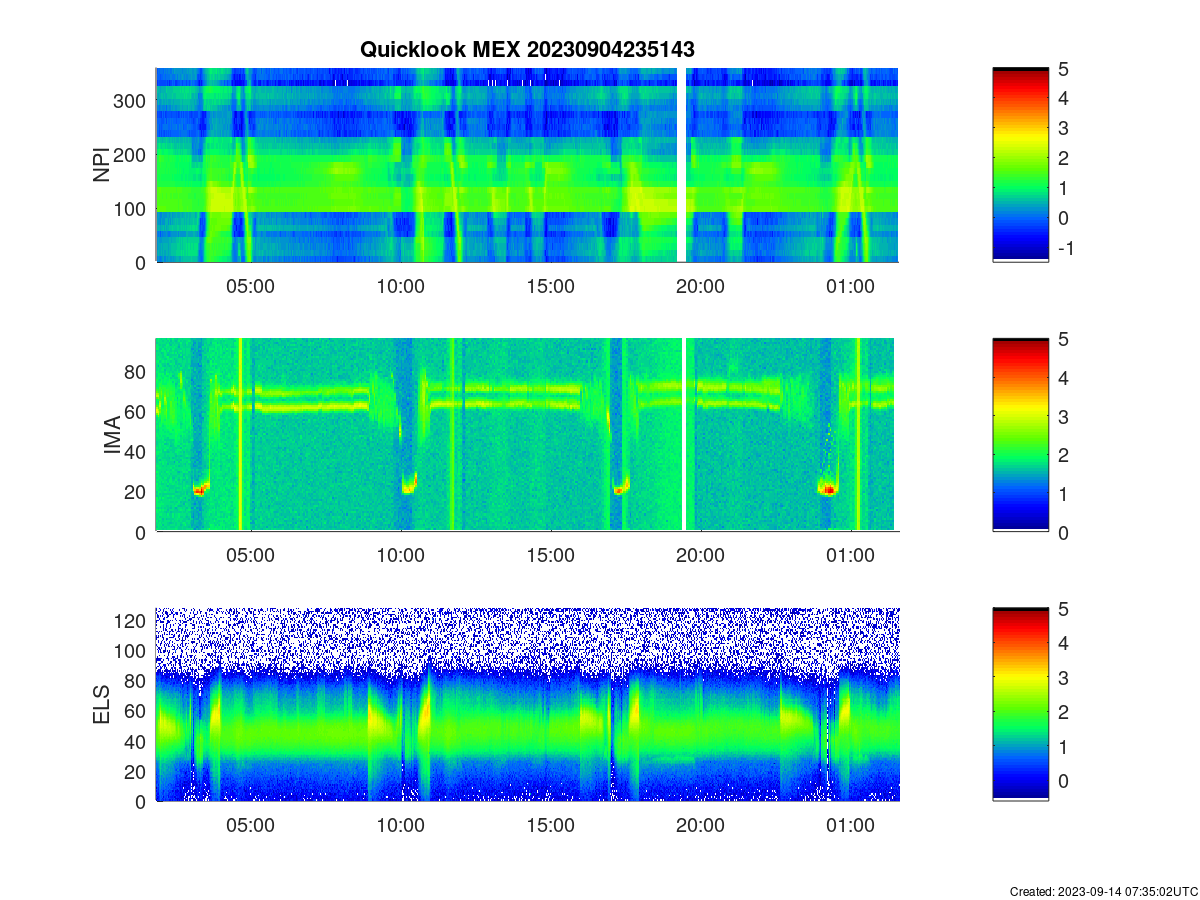Click the 20 tick on the ELS axis
The height and width of the screenshot is (900, 1200).
tap(136, 771)
